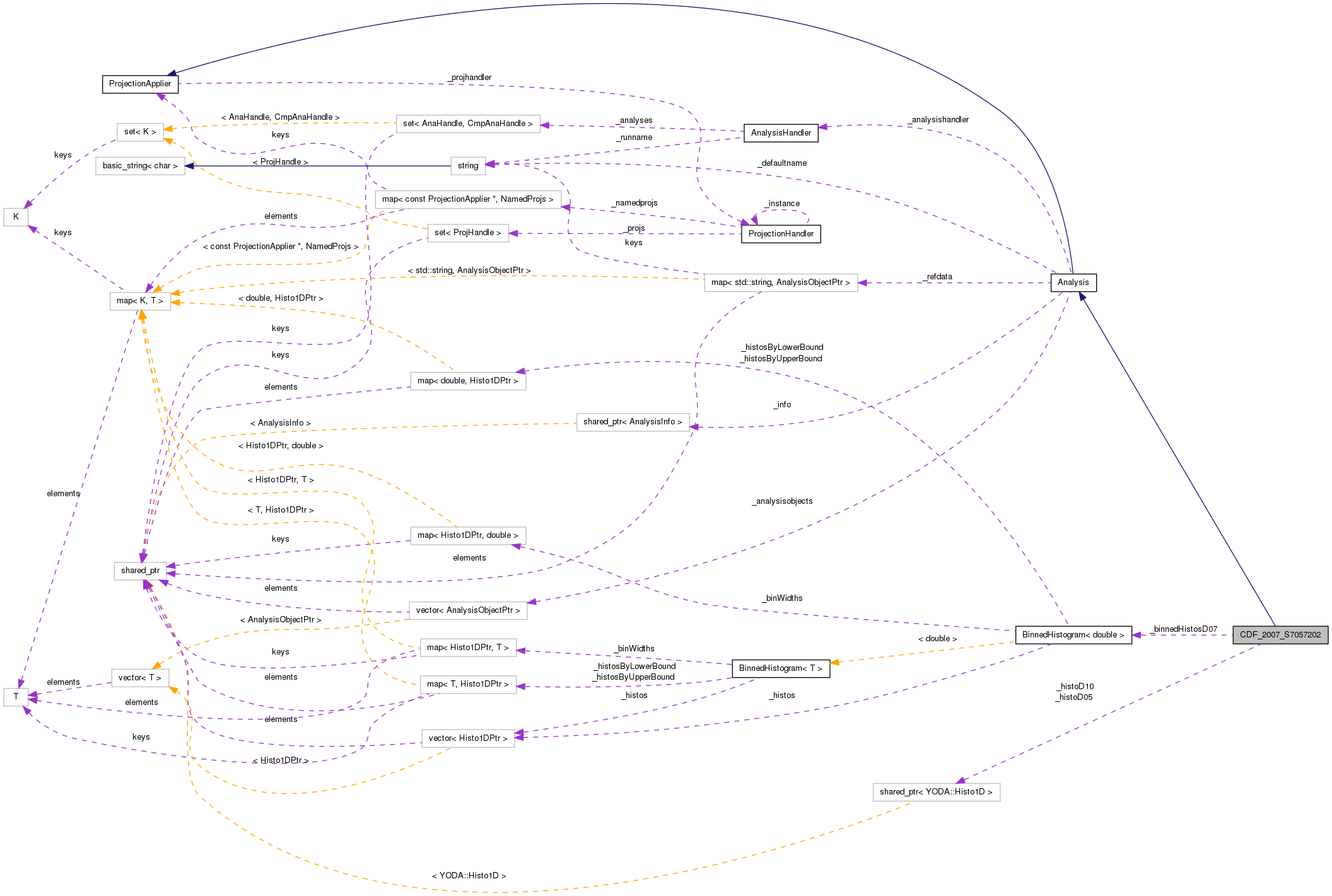Open vector< AnalysisObjectPtr > node
Screen dimensions: 1332x896
[468, 610]
